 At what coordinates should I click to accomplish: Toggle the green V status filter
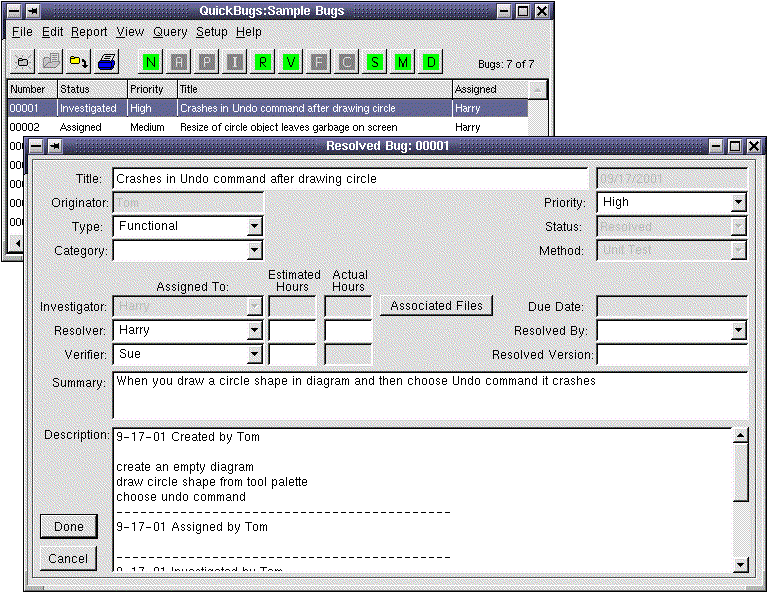pyautogui.click(x=291, y=62)
